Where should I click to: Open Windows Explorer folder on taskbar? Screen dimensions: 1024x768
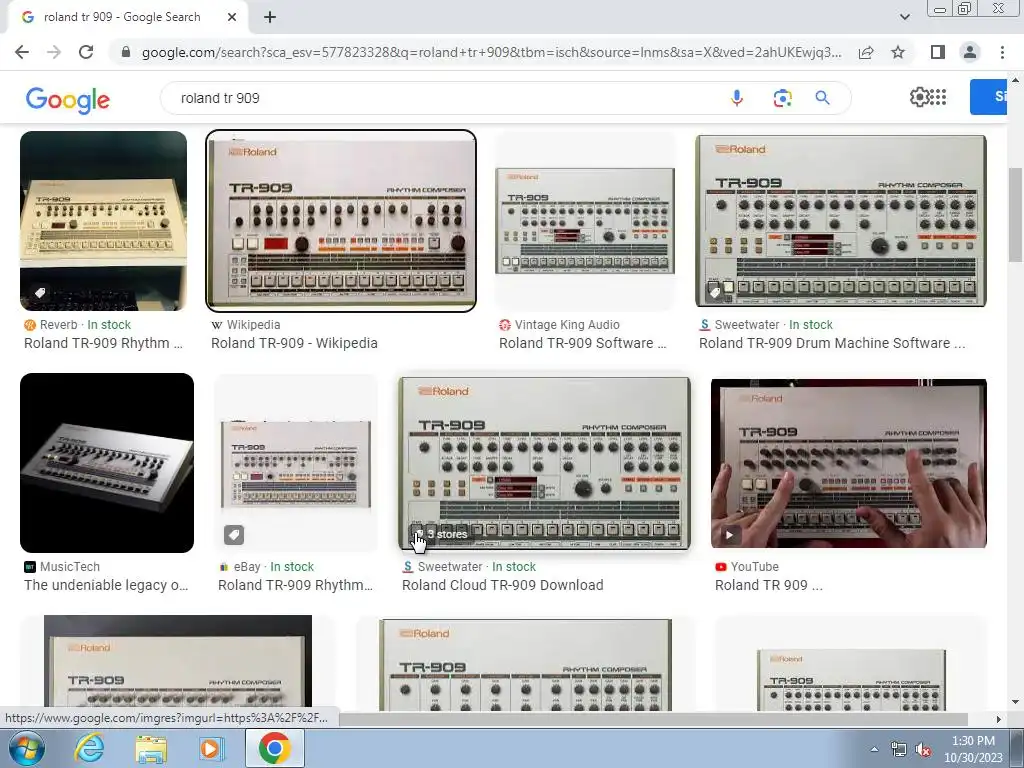click(151, 748)
